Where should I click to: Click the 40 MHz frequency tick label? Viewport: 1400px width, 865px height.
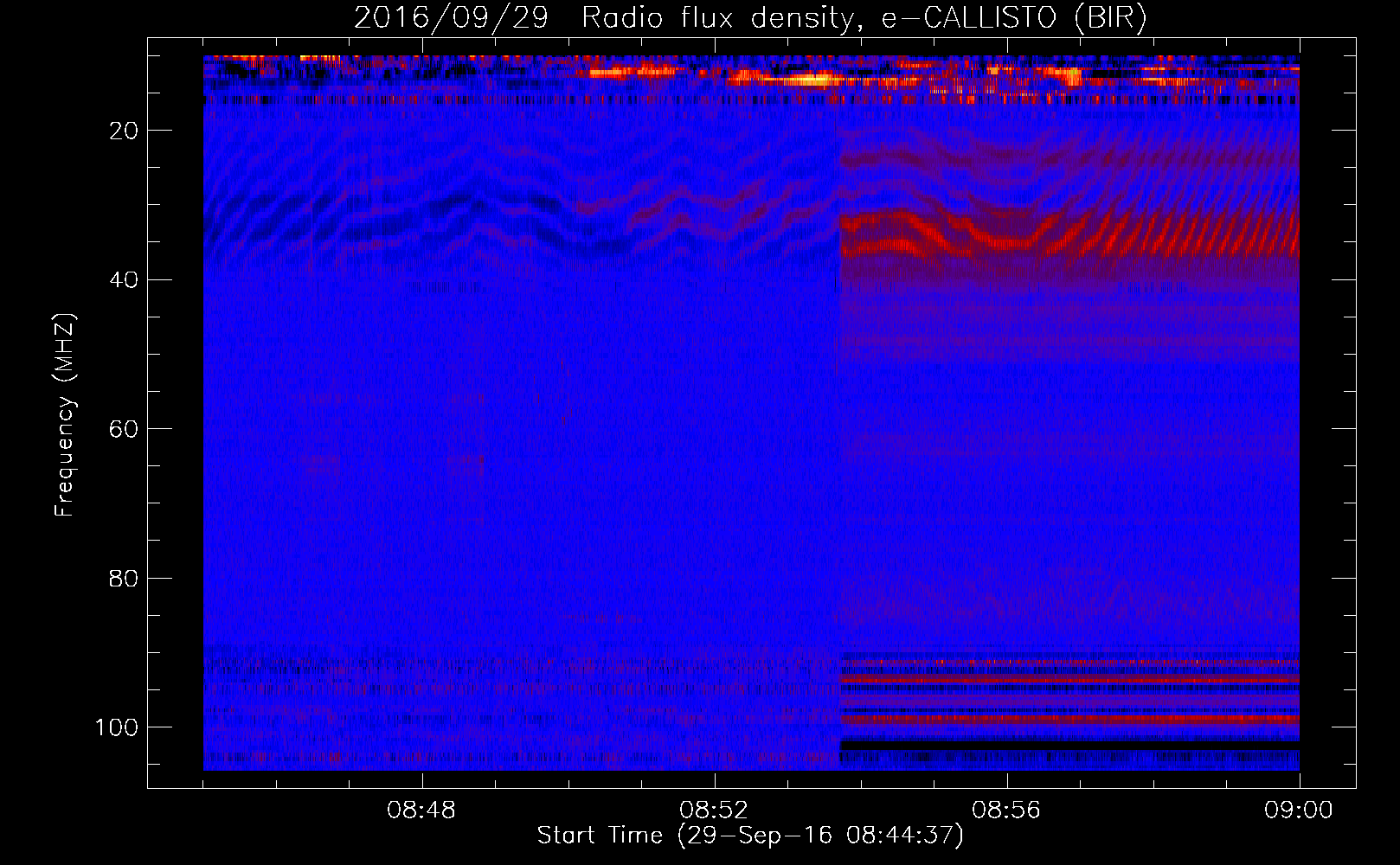[124, 280]
